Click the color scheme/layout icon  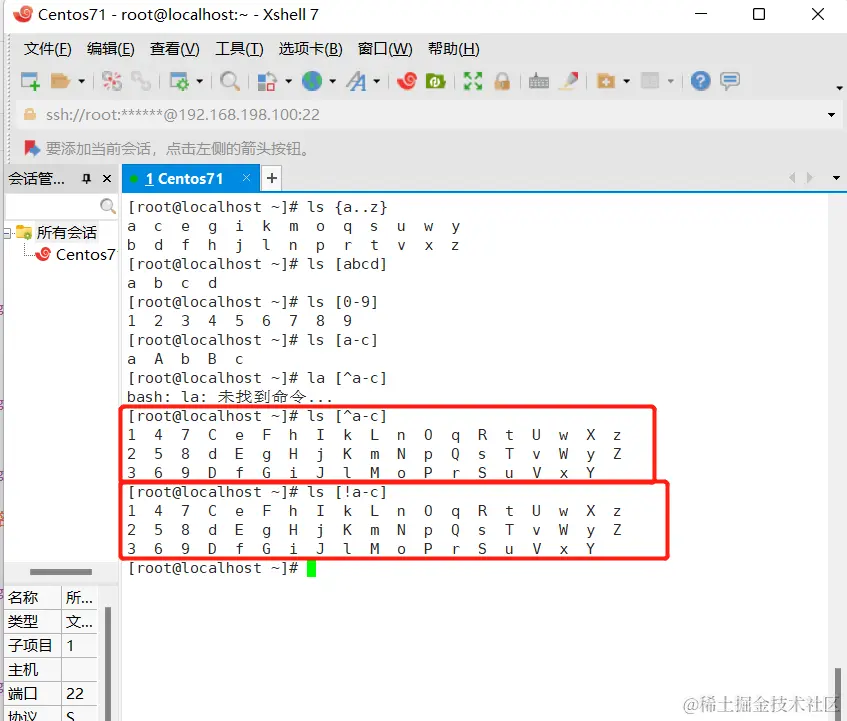(267, 82)
